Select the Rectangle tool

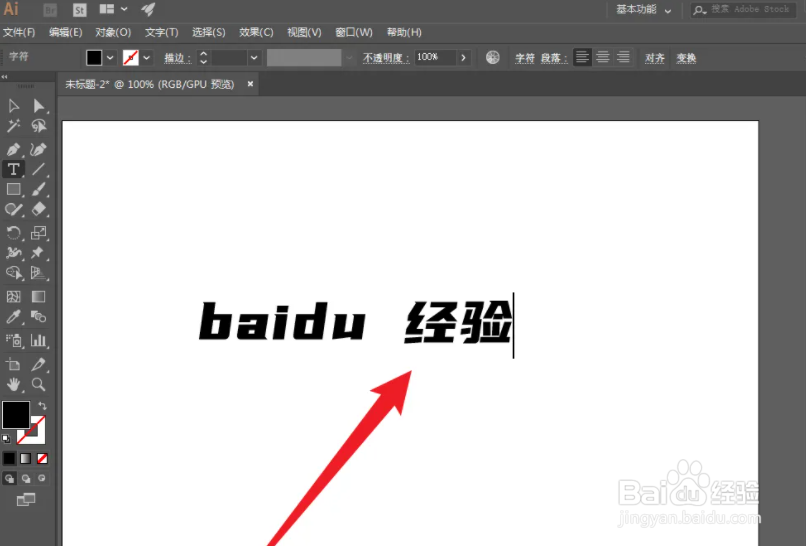pyautogui.click(x=14, y=189)
